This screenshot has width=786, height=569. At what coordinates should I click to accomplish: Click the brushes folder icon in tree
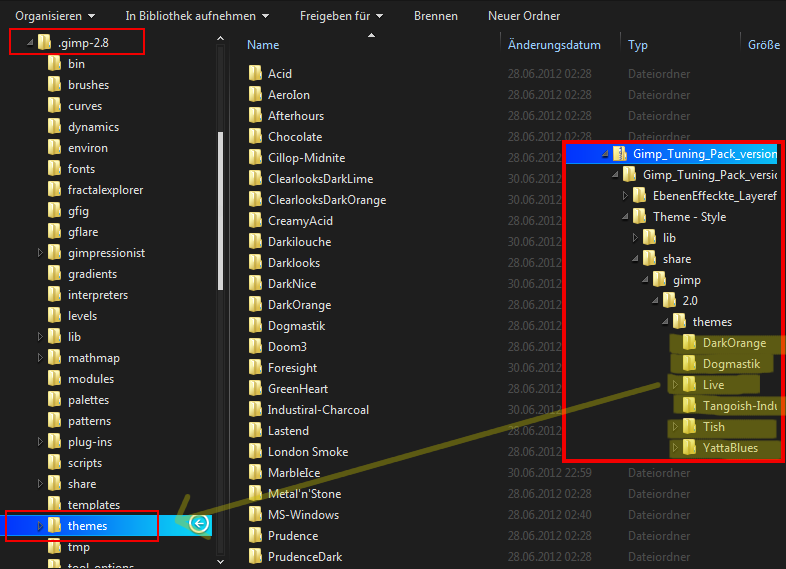coord(54,85)
